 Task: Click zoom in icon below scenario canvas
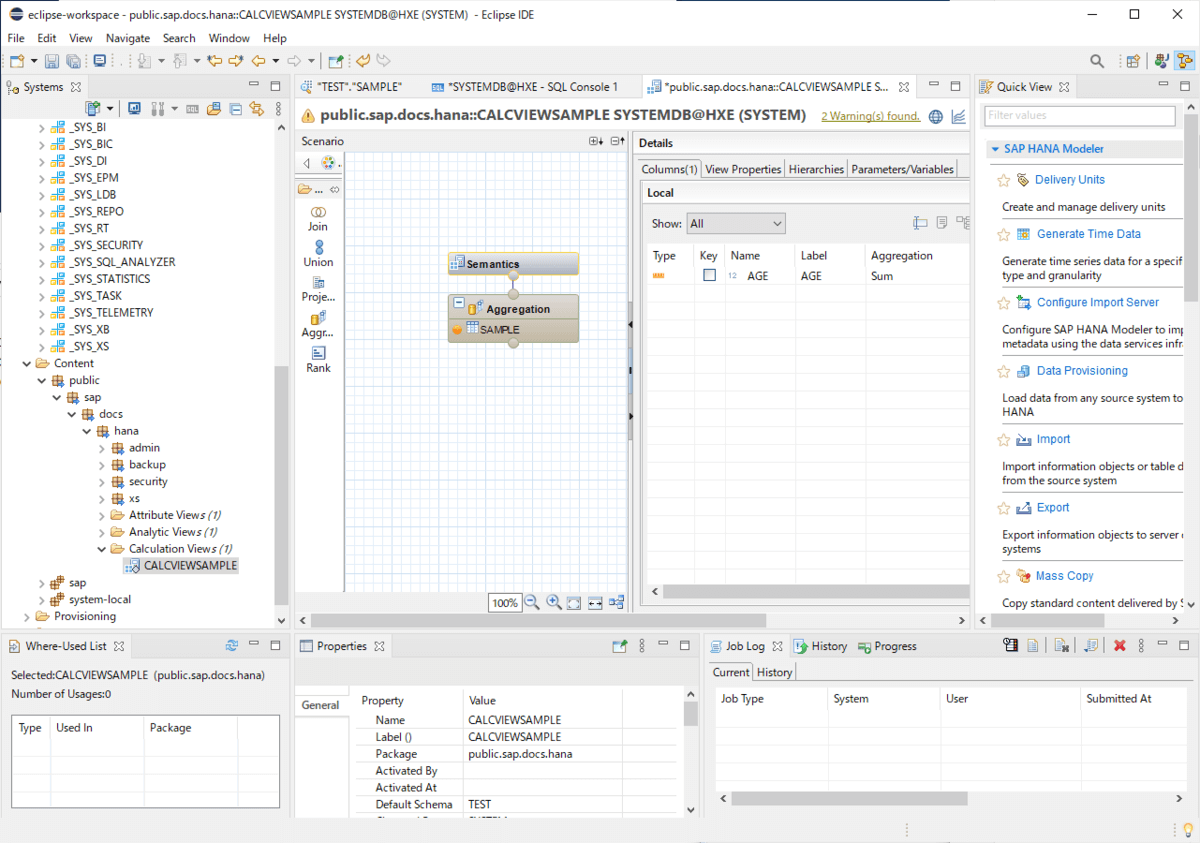[553, 603]
